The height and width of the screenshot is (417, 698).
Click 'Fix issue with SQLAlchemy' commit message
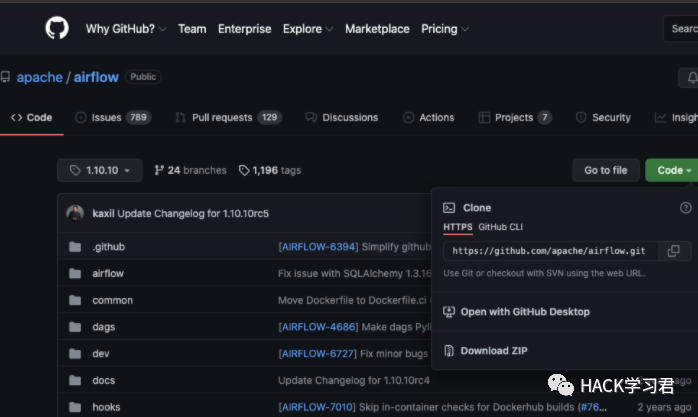click(354, 274)
